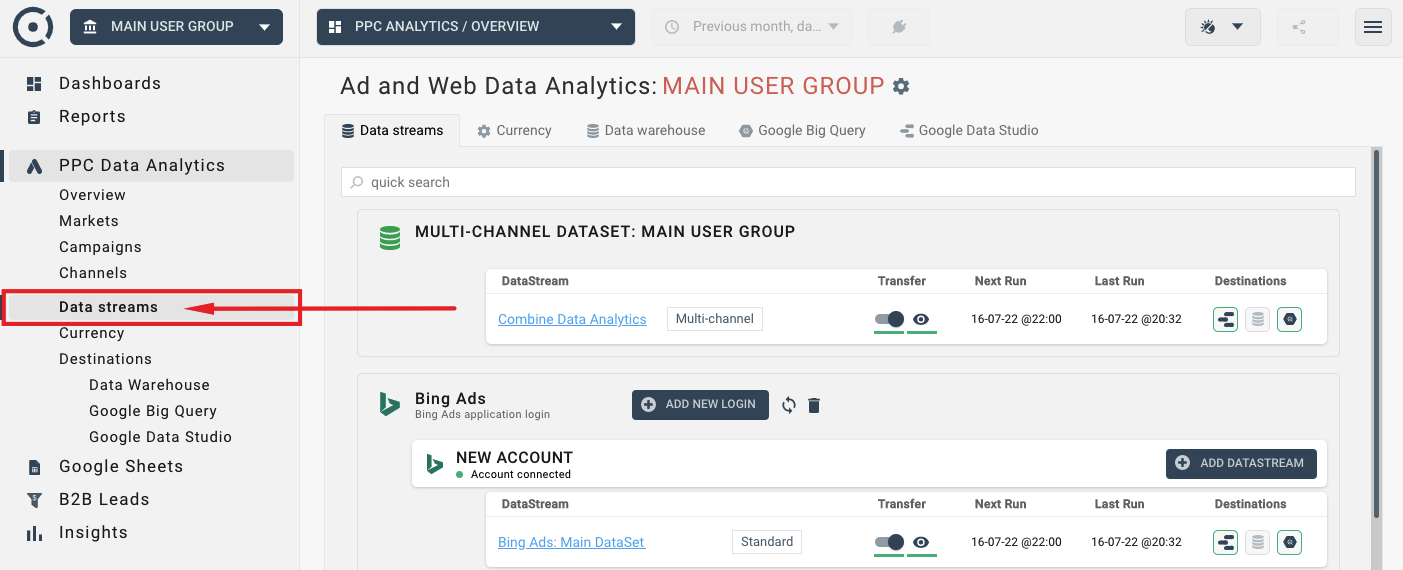Open Reports in the sidebar

pyautogui.click(x=92, y=116)
